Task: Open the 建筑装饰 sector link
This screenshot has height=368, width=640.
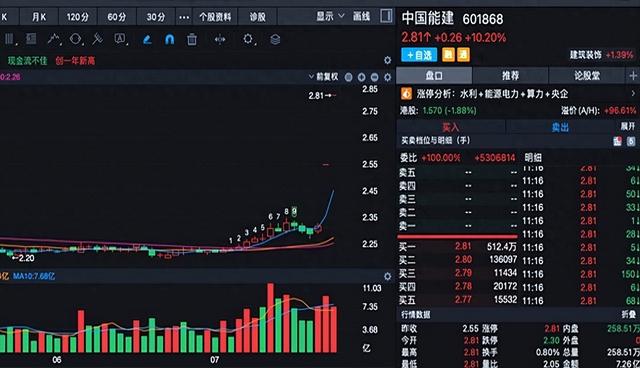Action: pyautogui.click(x=586, y=55)
